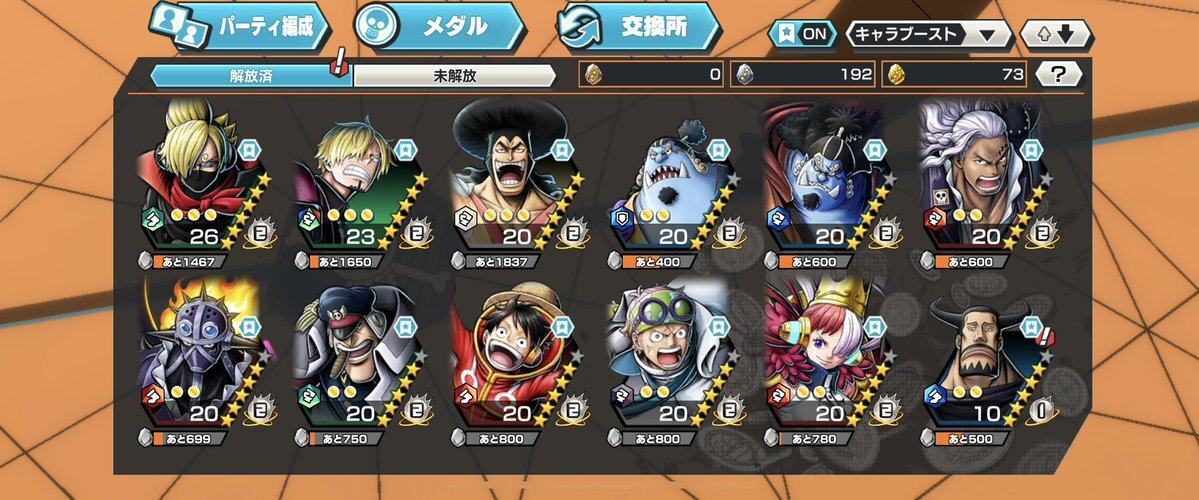The height and width of the screenshot is (500, 1199).
Task: Click bookmark icon on white-haired あと600 character
Action: point(1031,150)
